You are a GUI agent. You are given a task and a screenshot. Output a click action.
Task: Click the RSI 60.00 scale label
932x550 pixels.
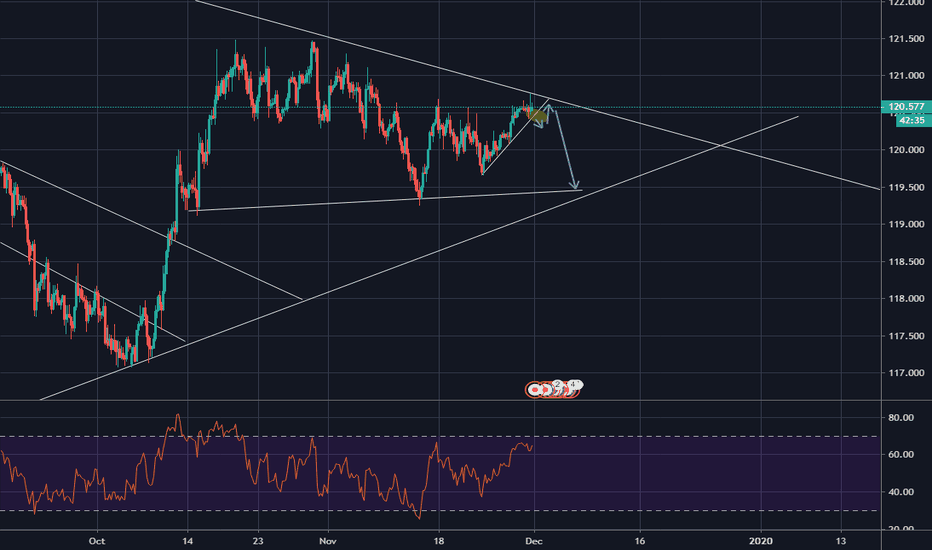900,454
